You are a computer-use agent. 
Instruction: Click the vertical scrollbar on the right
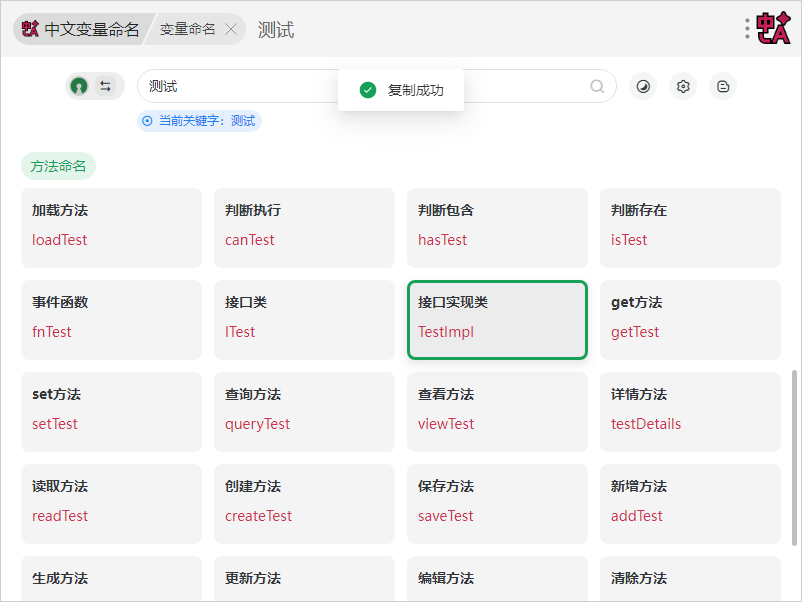click(x=794, y=458)
